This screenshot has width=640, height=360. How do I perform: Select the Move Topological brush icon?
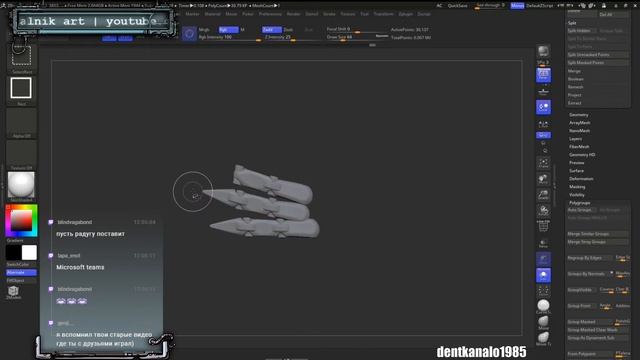[543, 338]
